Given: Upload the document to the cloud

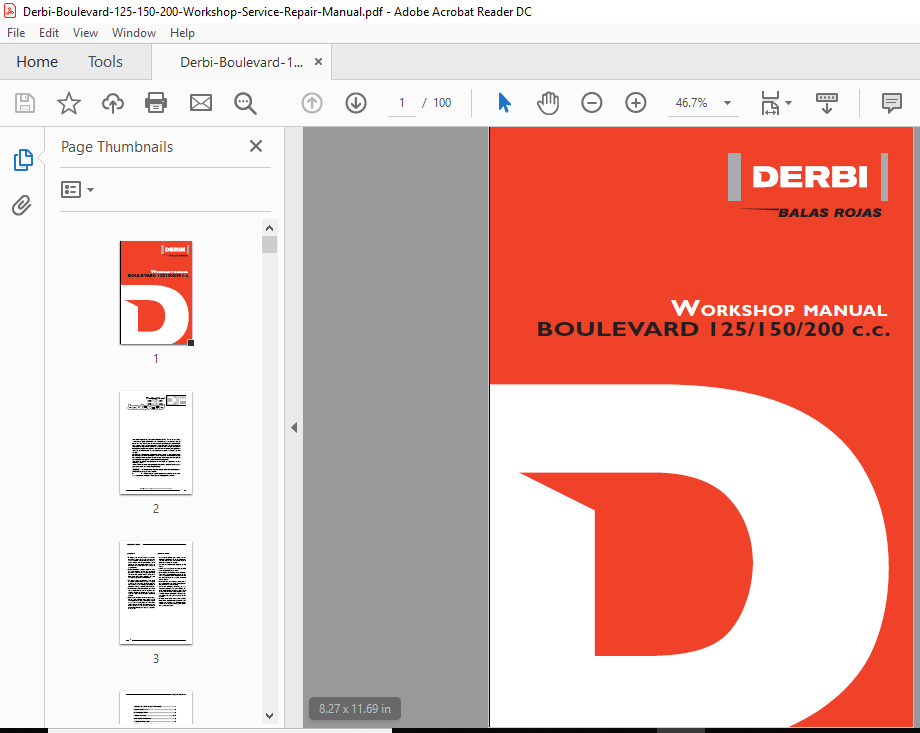Looking at the screenshot, I should (x=113, y=103).
